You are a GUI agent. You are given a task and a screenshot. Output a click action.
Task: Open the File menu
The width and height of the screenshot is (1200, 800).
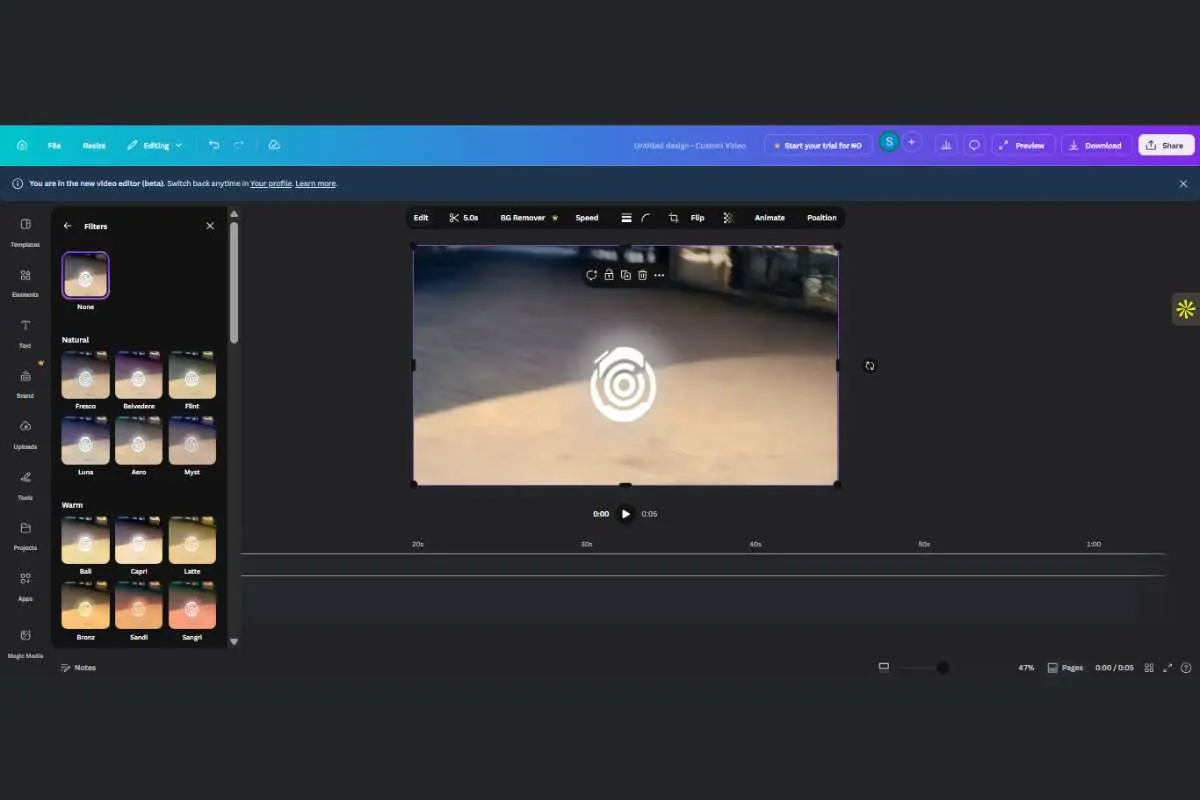point(54,145)
